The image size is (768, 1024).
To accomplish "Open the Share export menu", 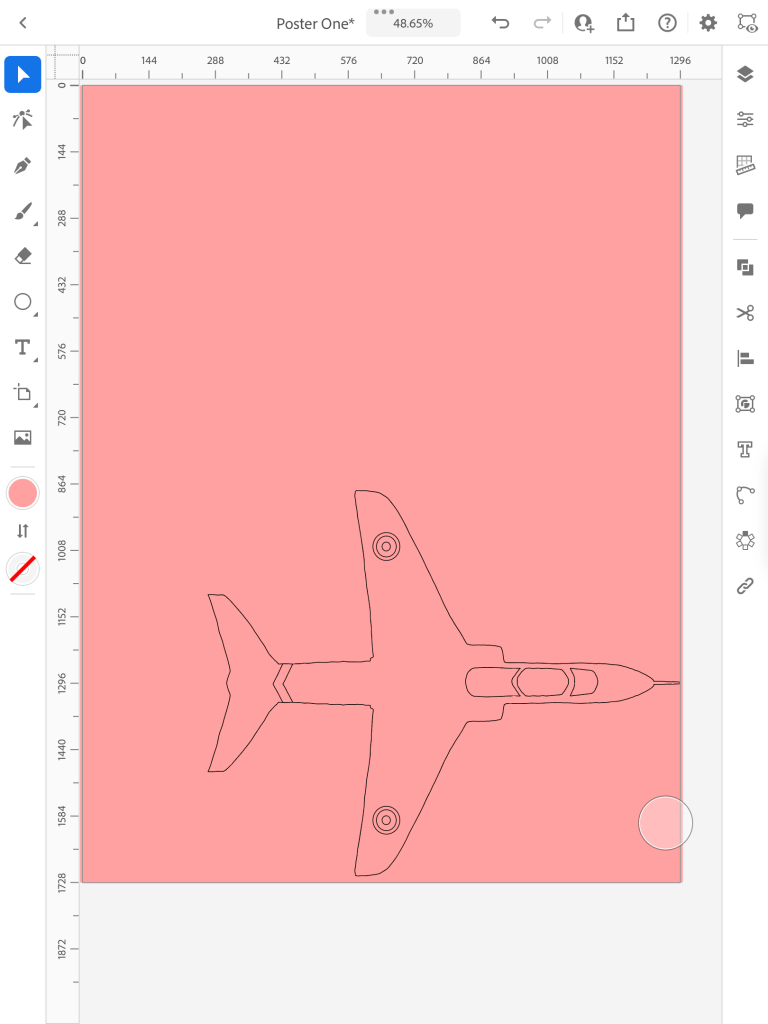I will [626, 23].
